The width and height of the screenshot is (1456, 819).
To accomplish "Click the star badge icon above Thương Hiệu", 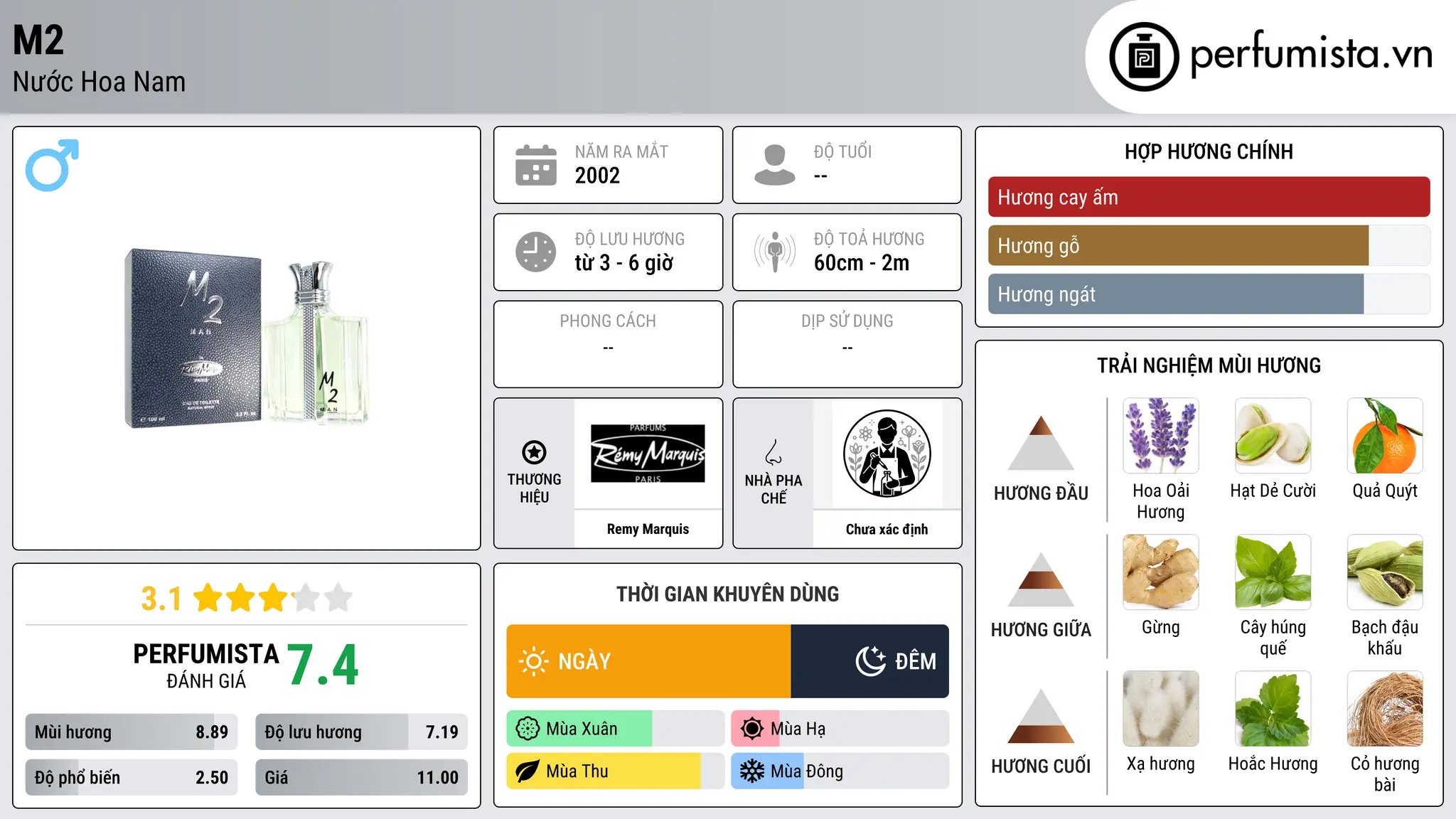I will click(535, 452).
